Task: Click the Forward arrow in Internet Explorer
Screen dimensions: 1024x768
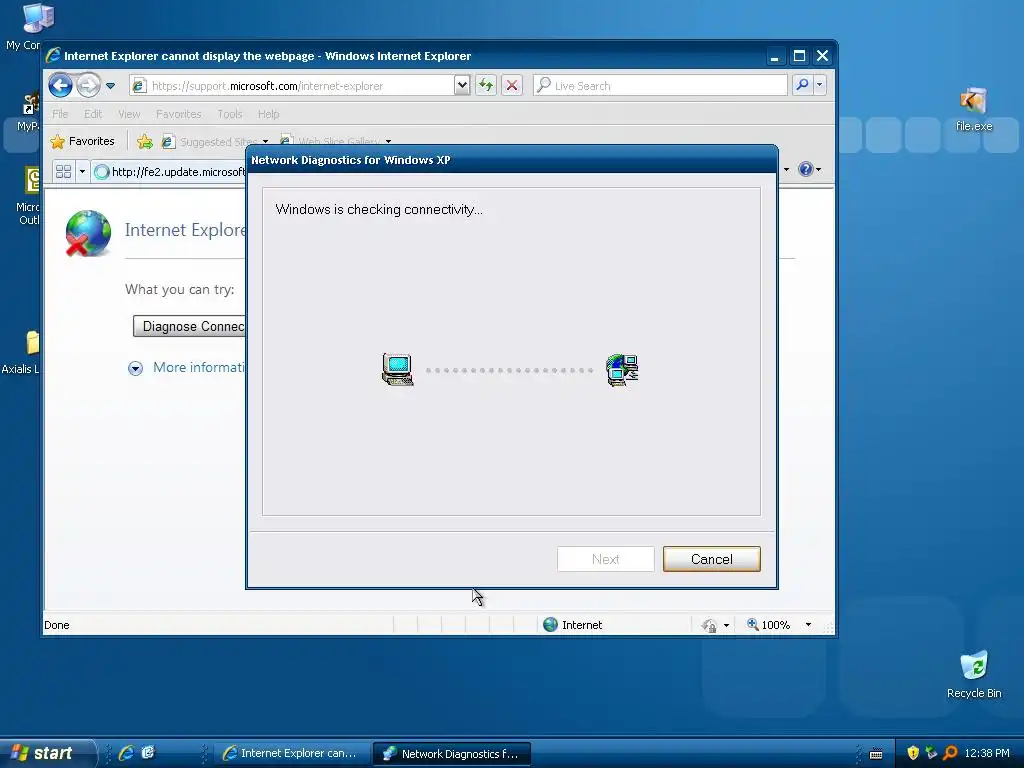Action: [x=88, y=85]
